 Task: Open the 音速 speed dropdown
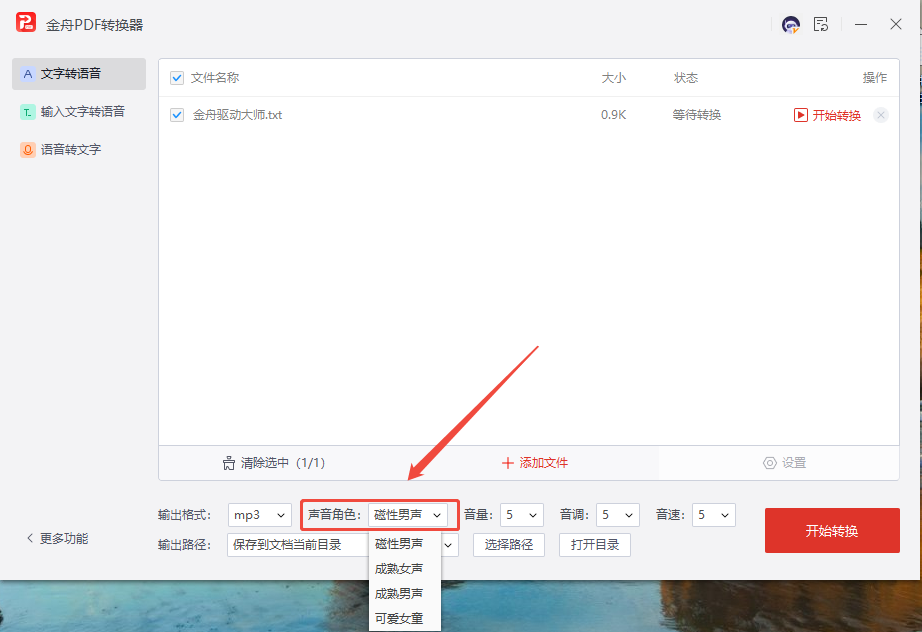713,515
